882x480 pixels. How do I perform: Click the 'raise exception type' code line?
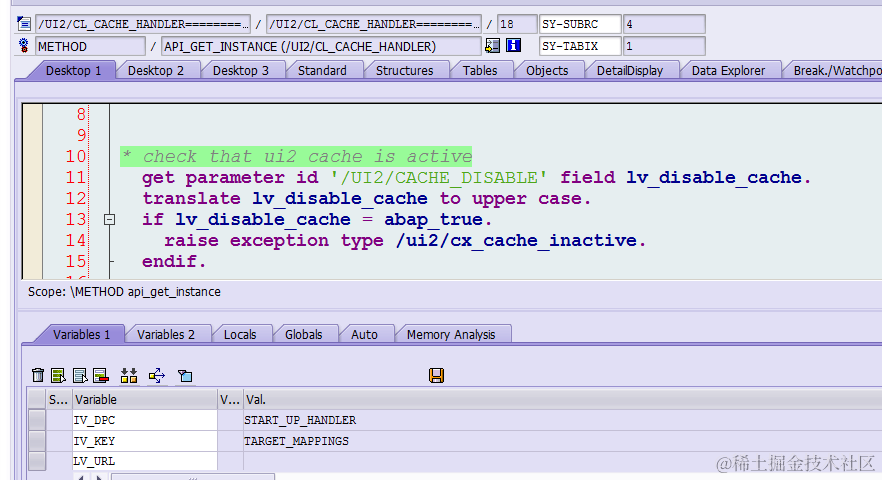[404, 240]
